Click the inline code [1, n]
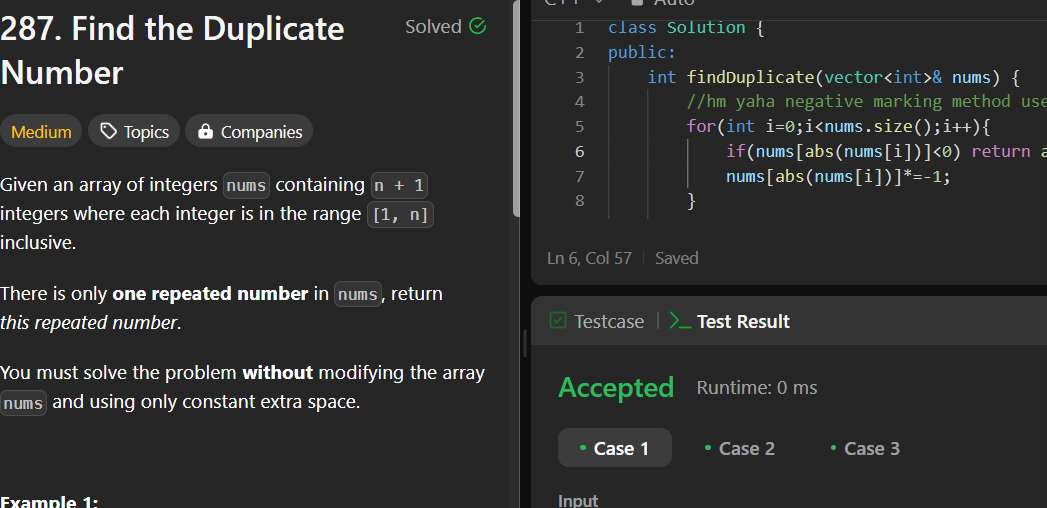Image resolution: width=1047 pixels, height=508 pixels. (x=401, y=214)
